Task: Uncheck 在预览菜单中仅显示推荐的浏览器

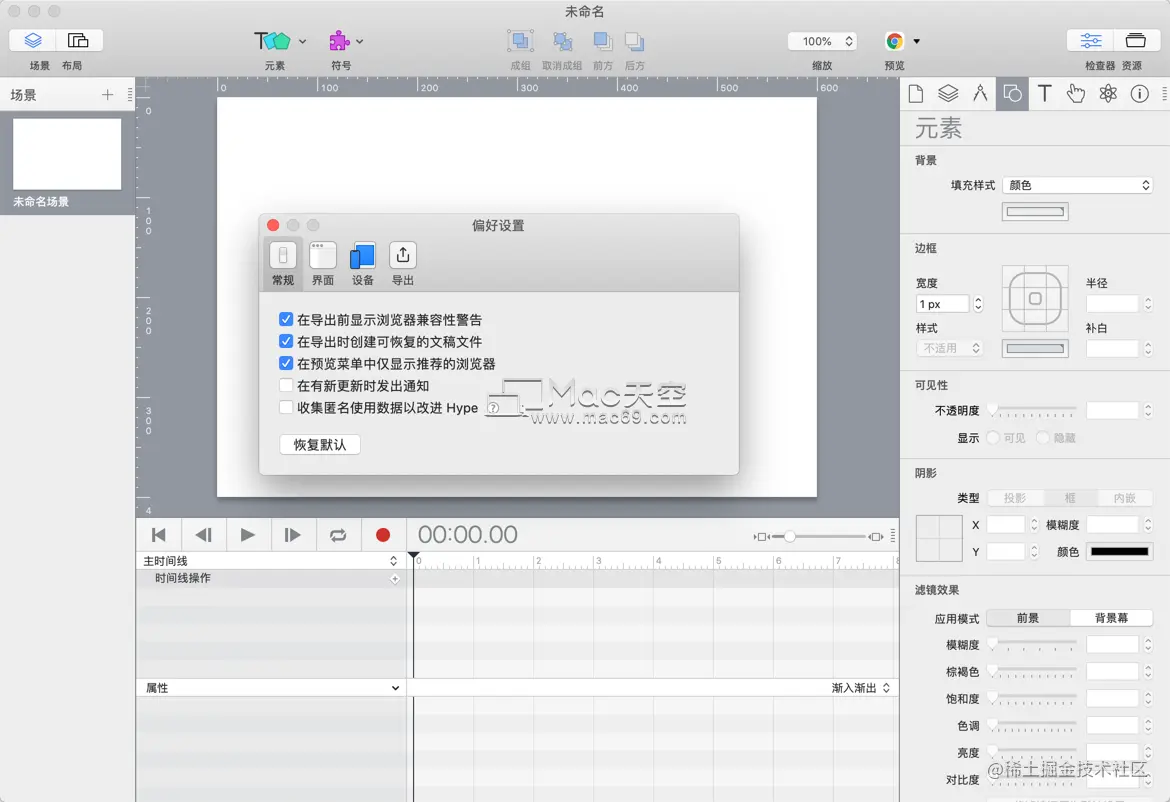Action: [x=286, y=363]
